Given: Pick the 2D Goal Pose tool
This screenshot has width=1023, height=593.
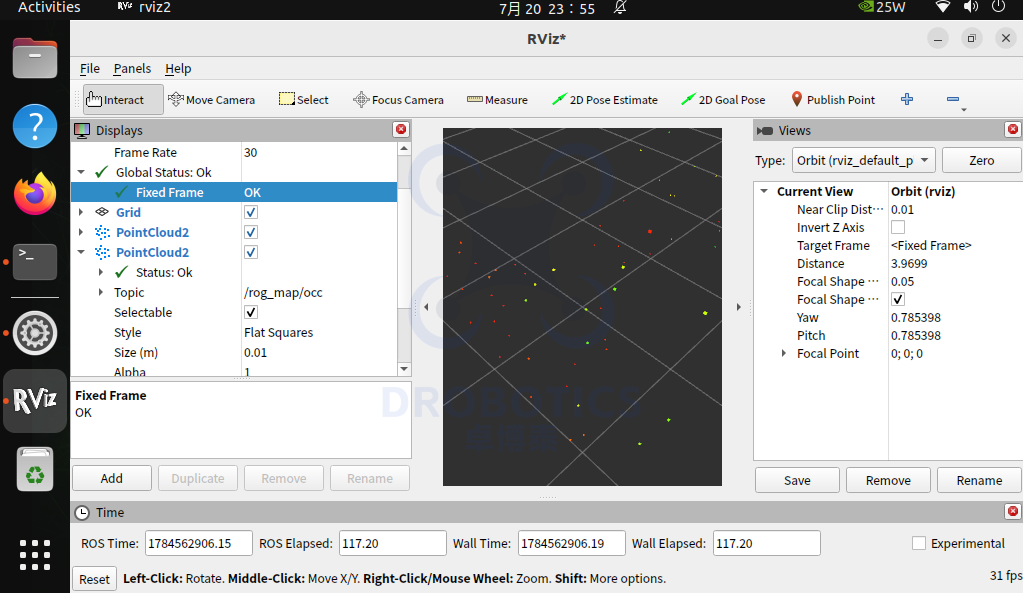Looking at the screenshot, I should coord(723,100).
